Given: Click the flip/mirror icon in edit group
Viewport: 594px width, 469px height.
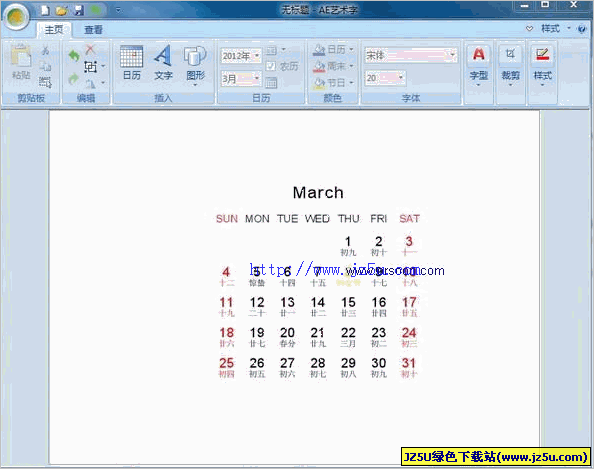Looking at the screenshot, I should tap(90, 83).
